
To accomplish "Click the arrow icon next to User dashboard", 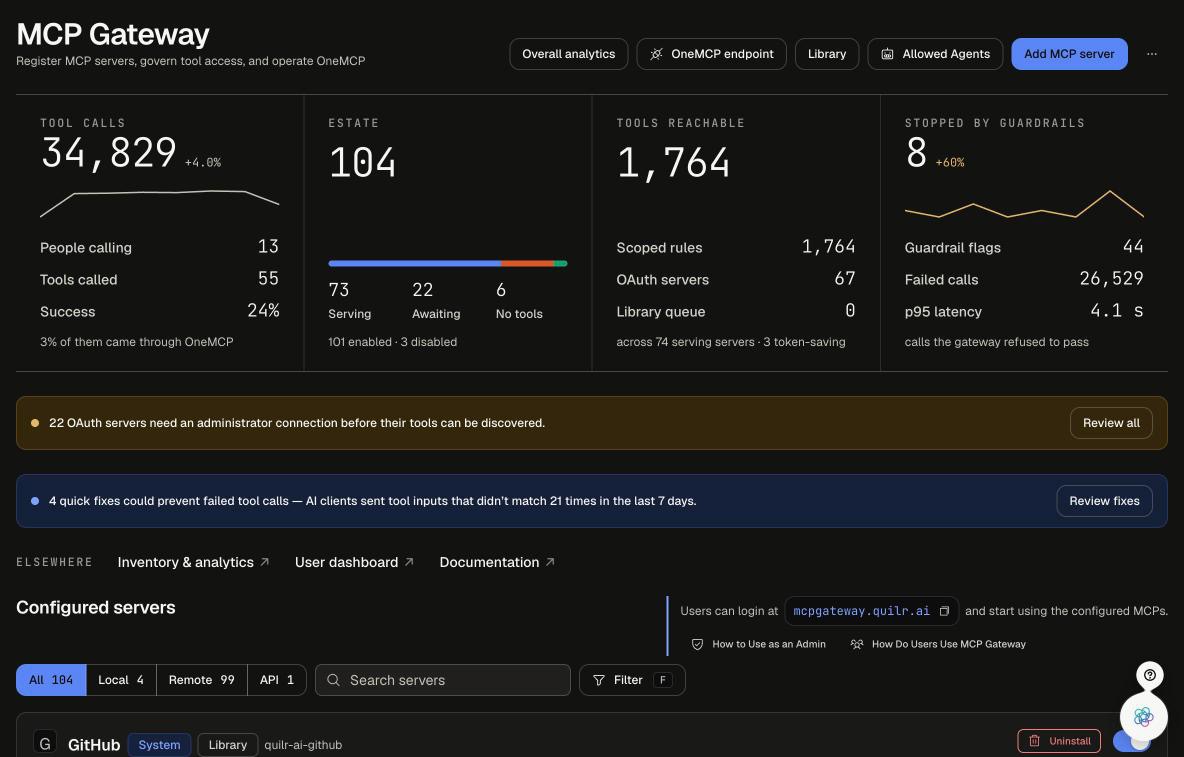I will pos(409,562).
